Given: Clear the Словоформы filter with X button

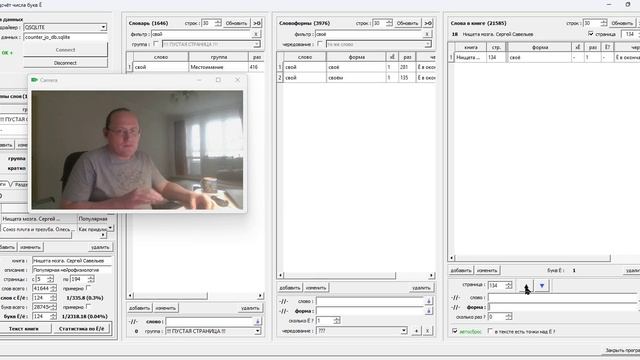Looking at the screenshot, I should coord(427,34).
